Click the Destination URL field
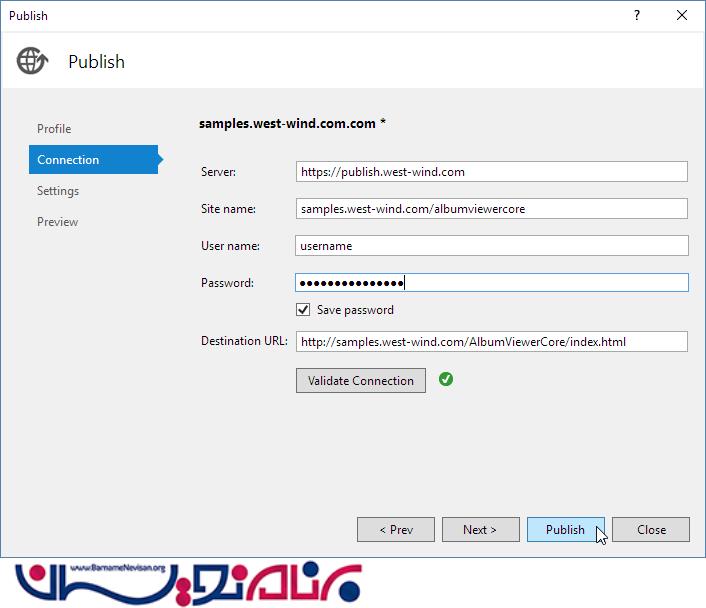The height and width of the screenshot is (608, 706). coord(492,341)
